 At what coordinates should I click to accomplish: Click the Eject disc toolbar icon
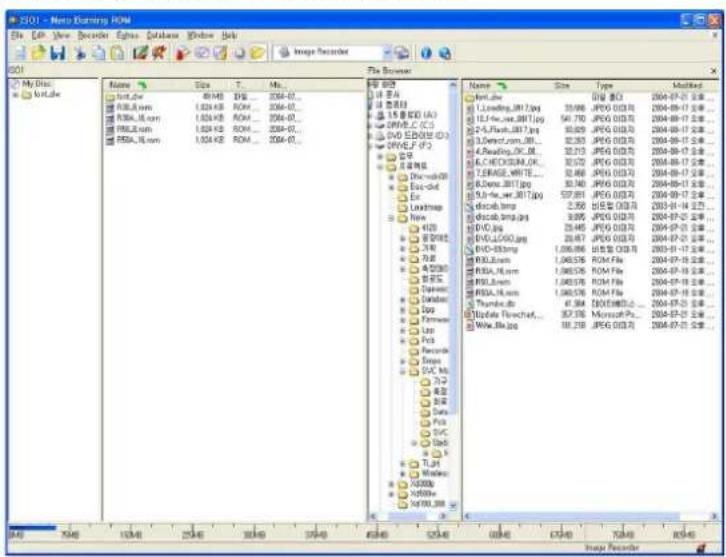(x=239, y=53)
